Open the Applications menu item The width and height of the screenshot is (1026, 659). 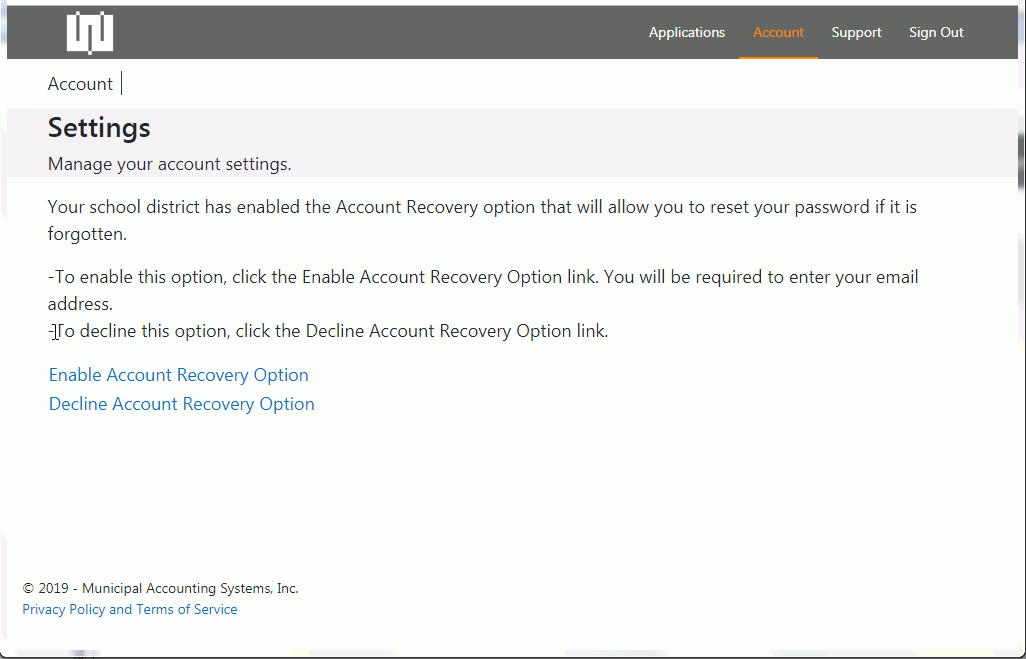(x=686, y=33)
